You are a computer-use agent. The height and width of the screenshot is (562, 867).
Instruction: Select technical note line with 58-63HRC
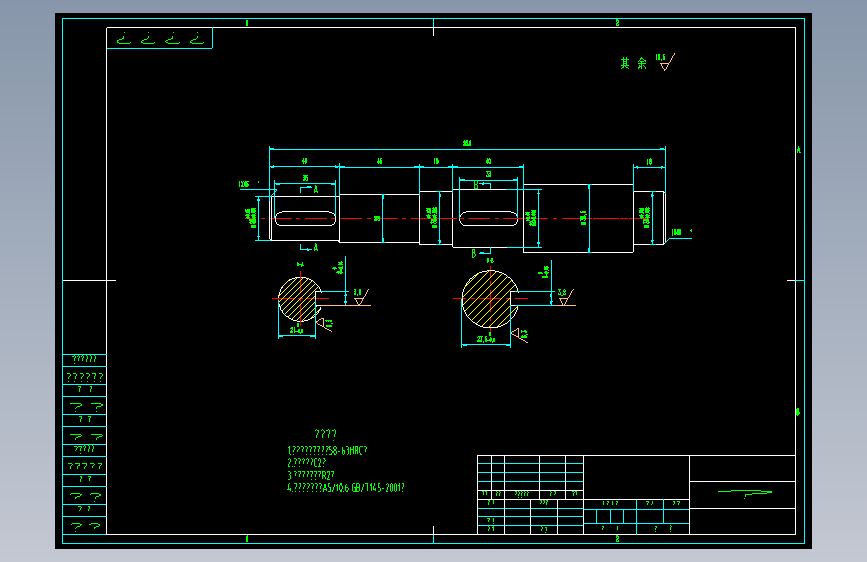coord(327,451)
